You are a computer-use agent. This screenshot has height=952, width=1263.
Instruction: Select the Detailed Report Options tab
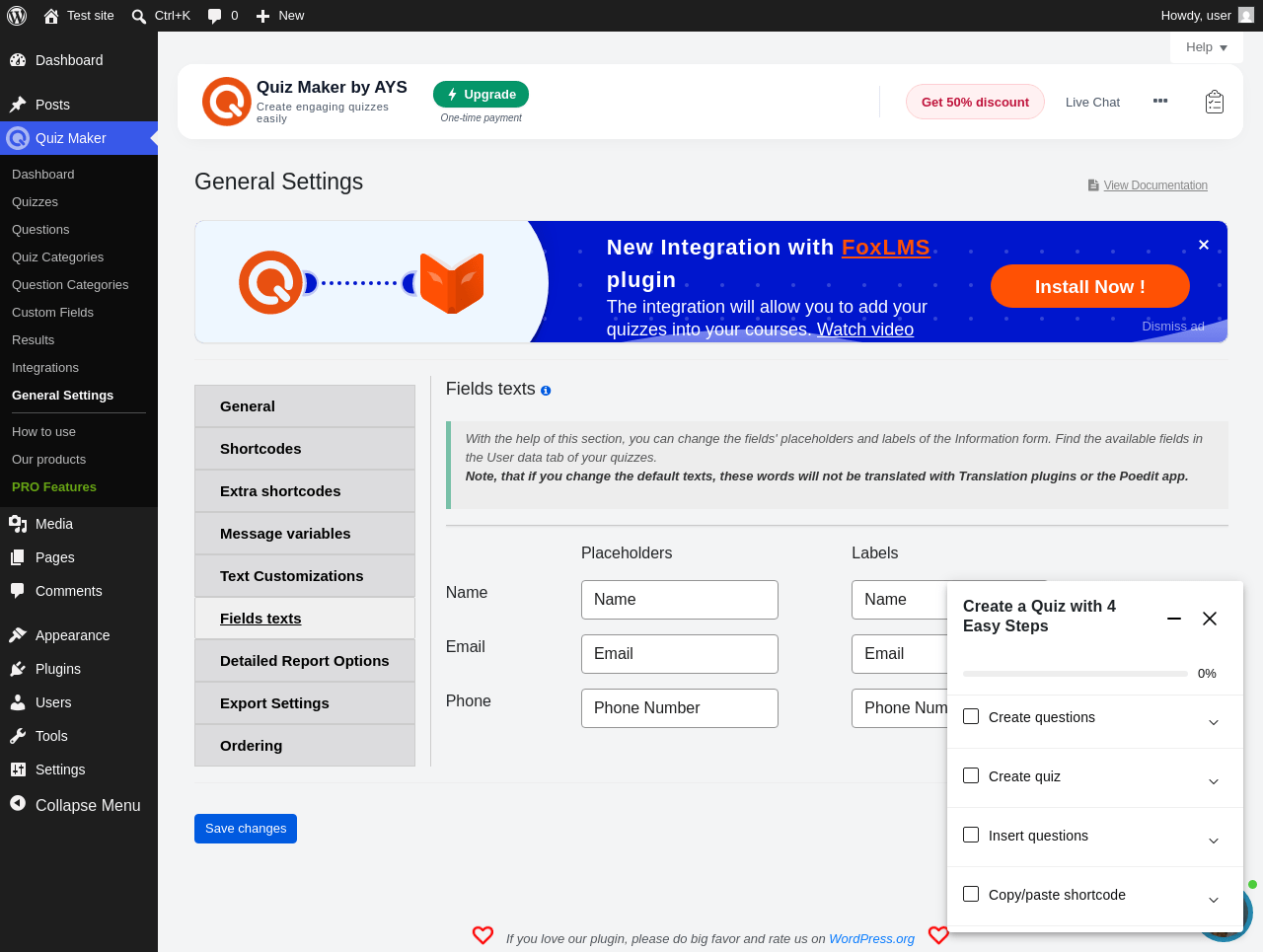[305, 661]
